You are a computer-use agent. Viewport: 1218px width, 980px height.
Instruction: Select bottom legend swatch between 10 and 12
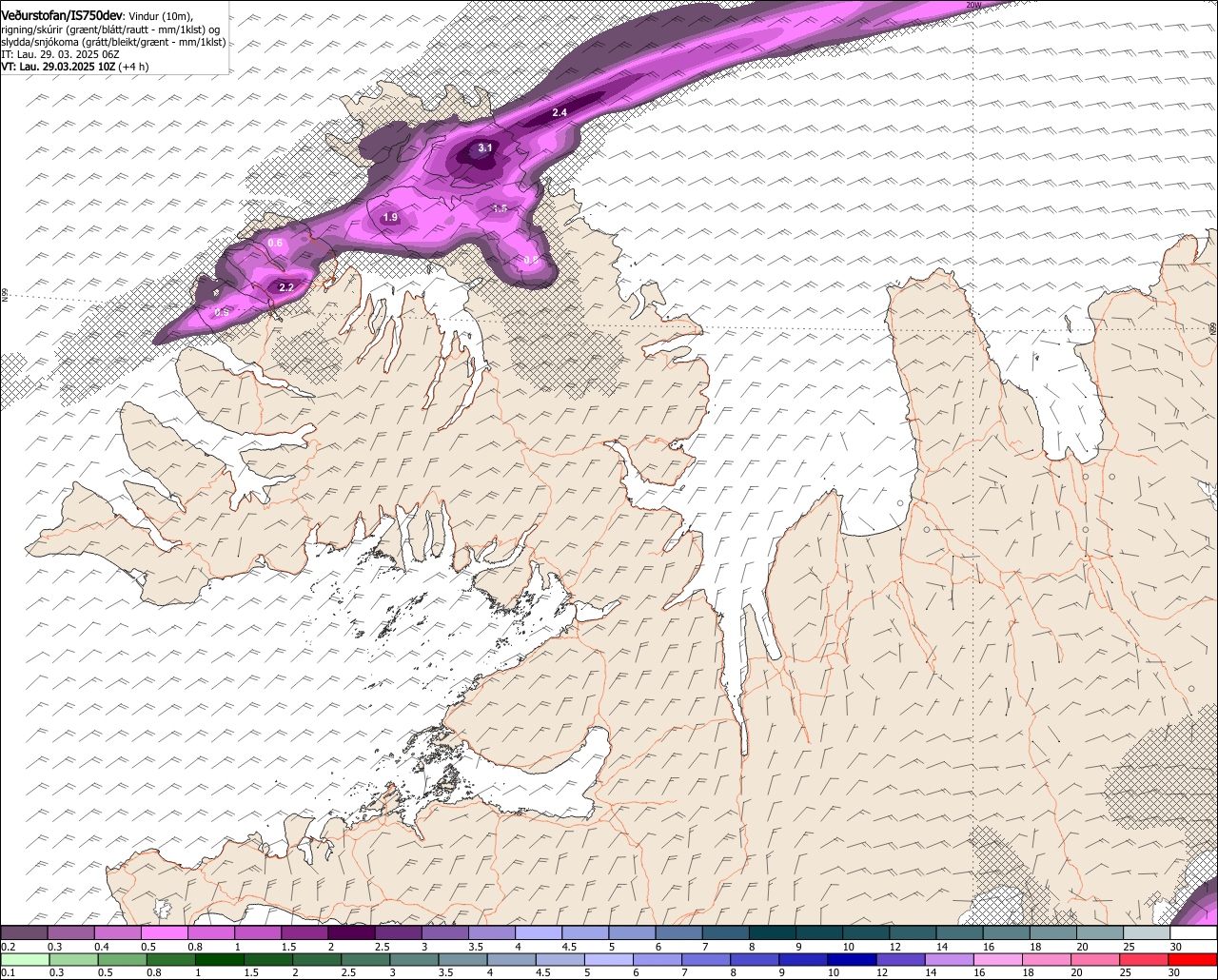[854, 959]
